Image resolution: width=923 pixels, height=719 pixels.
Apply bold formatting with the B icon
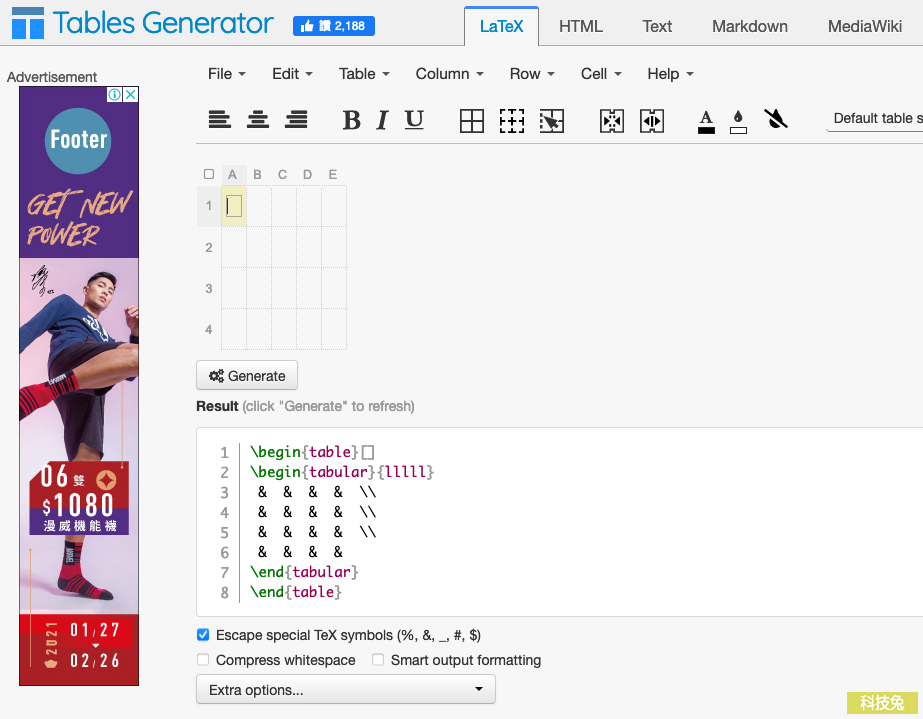click(351, 119)
